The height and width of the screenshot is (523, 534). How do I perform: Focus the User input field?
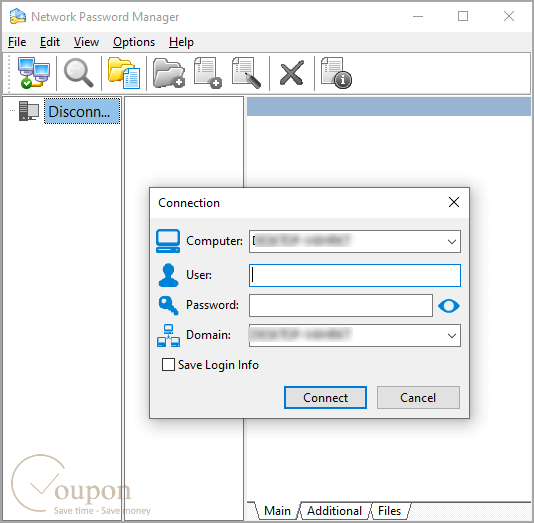coord(355,275)
